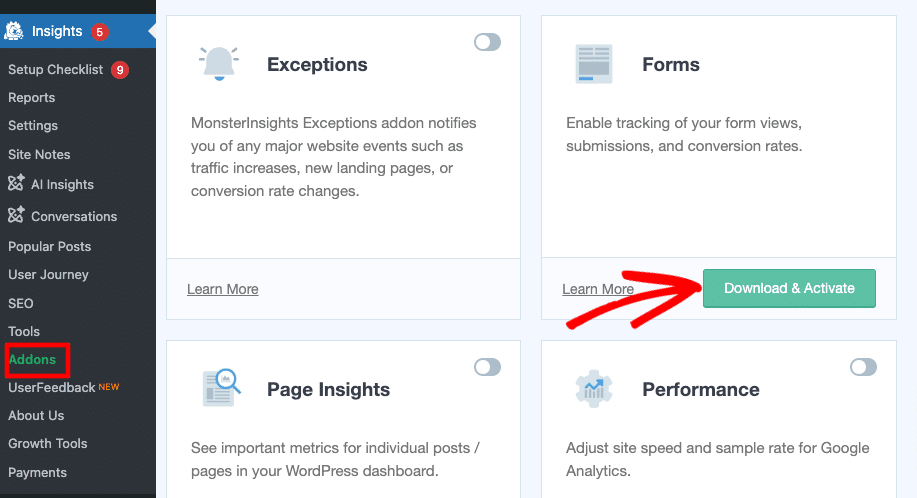The height and width of the screenshot is (498, 917).
Task: Collapse the Insights menu arrow
Action: [x=151, y=31]
